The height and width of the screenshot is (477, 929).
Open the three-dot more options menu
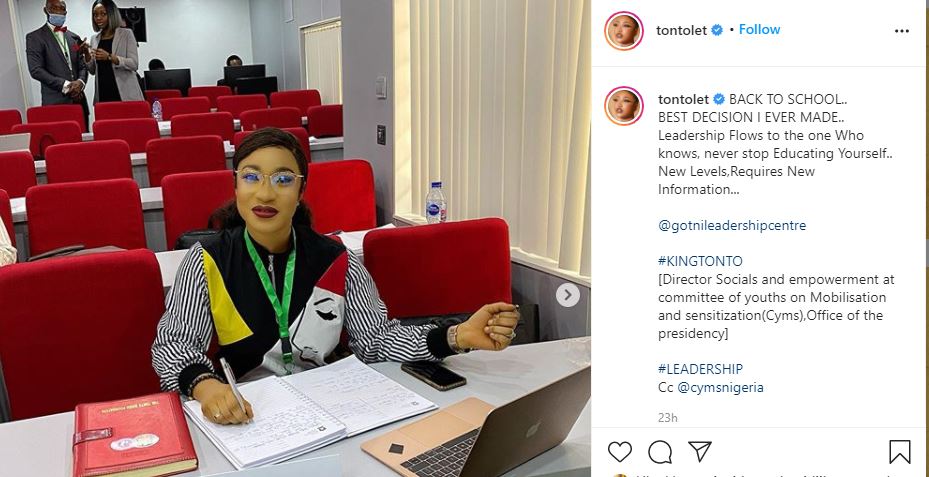(x=902, y=31)
